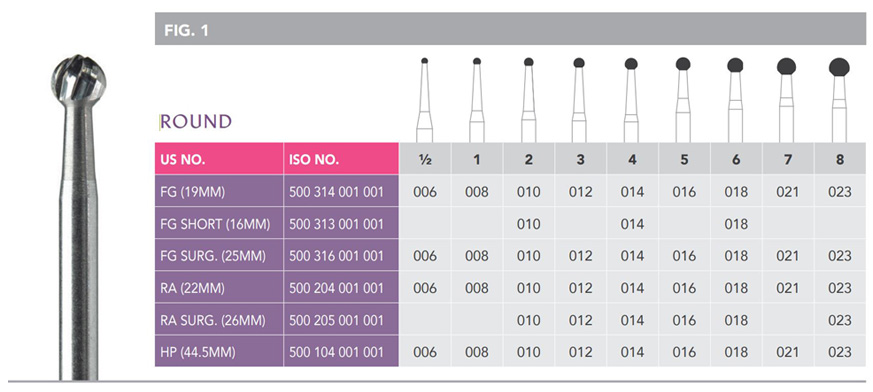The height and width of the screenshot is (392, 873).
Task: Select the US NO. column header
Action: pyautogui.click(x=219, y=159)
